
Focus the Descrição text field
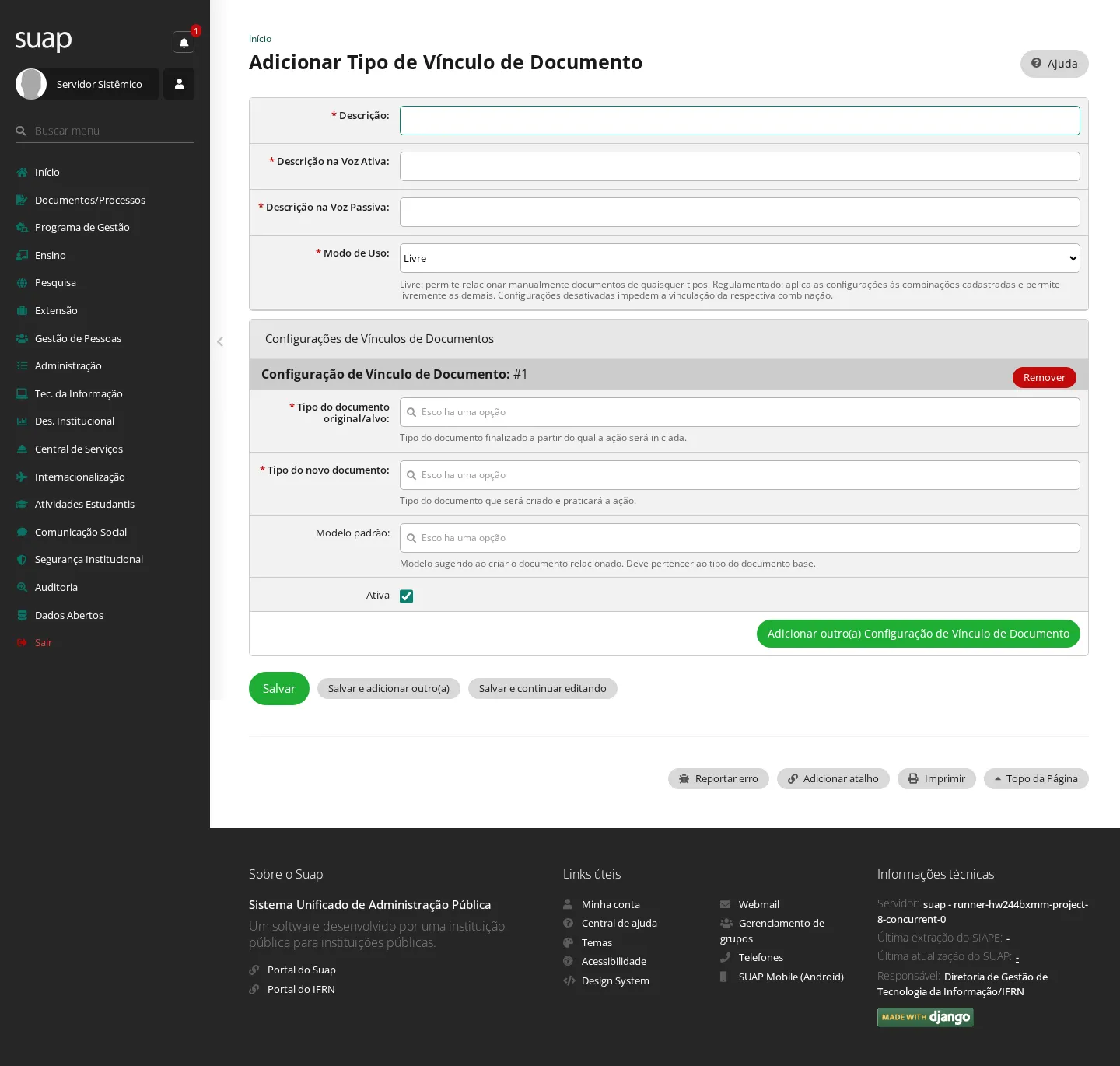[740, 121]
